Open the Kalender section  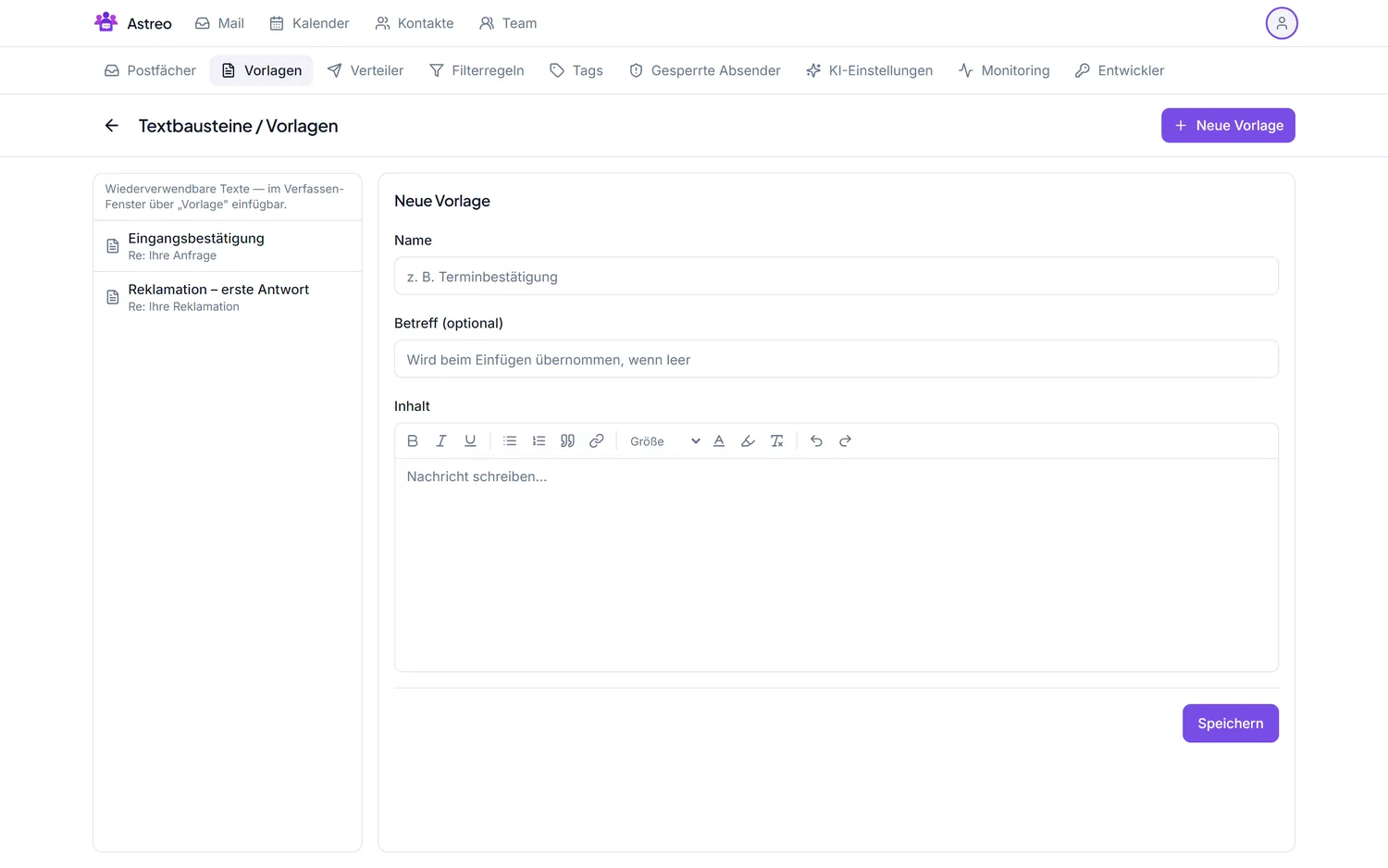point(309,23)
